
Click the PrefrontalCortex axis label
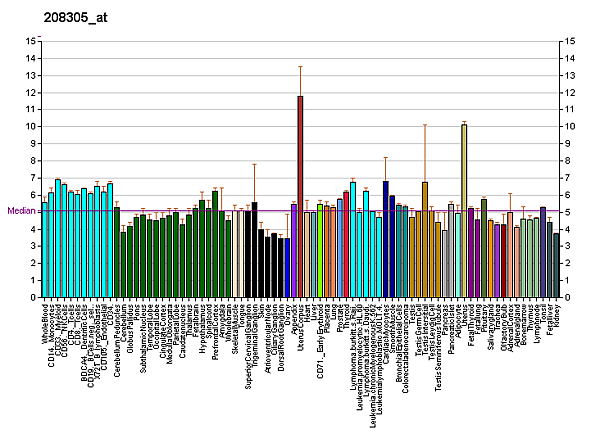click(x=215, y=329)
